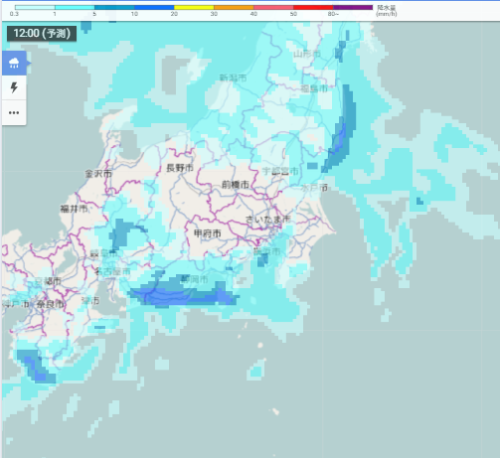Screen dimensions: 500x458
Task: Click the 新潟市 city label
Action: [233, 78]
